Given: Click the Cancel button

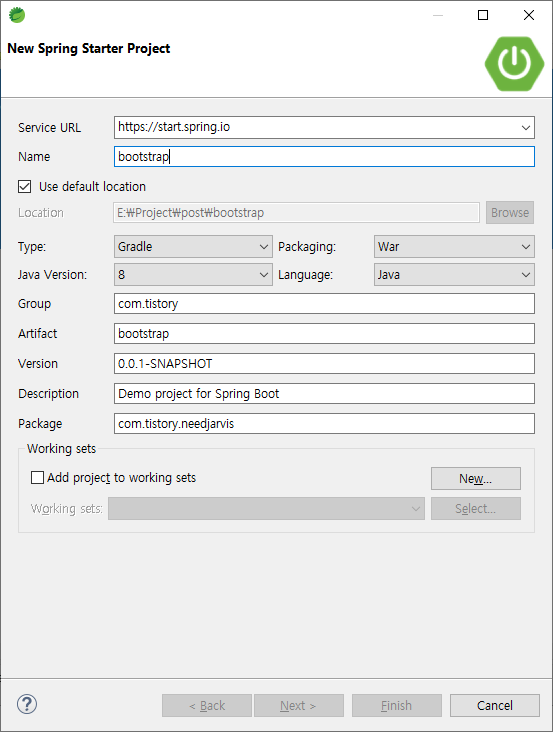Looking at the screenshot, I should click(495, 705).
